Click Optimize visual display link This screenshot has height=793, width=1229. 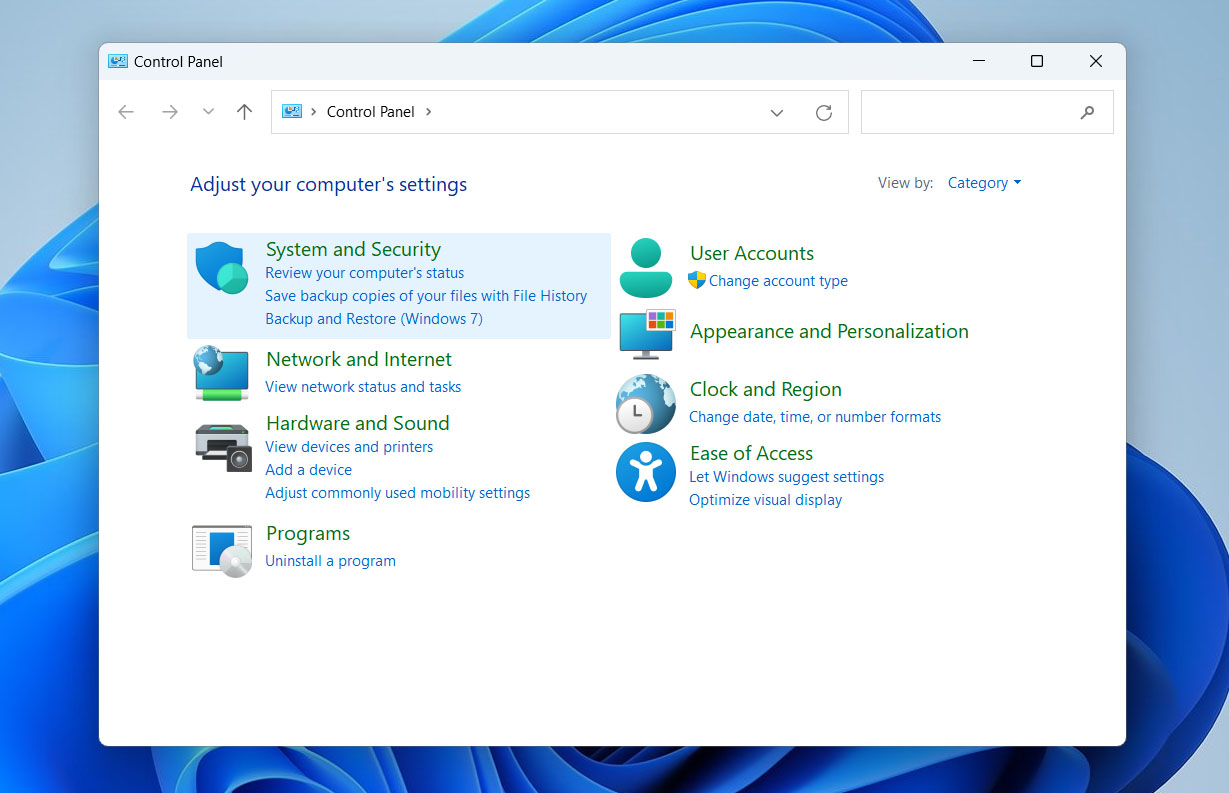click(766, 500)
